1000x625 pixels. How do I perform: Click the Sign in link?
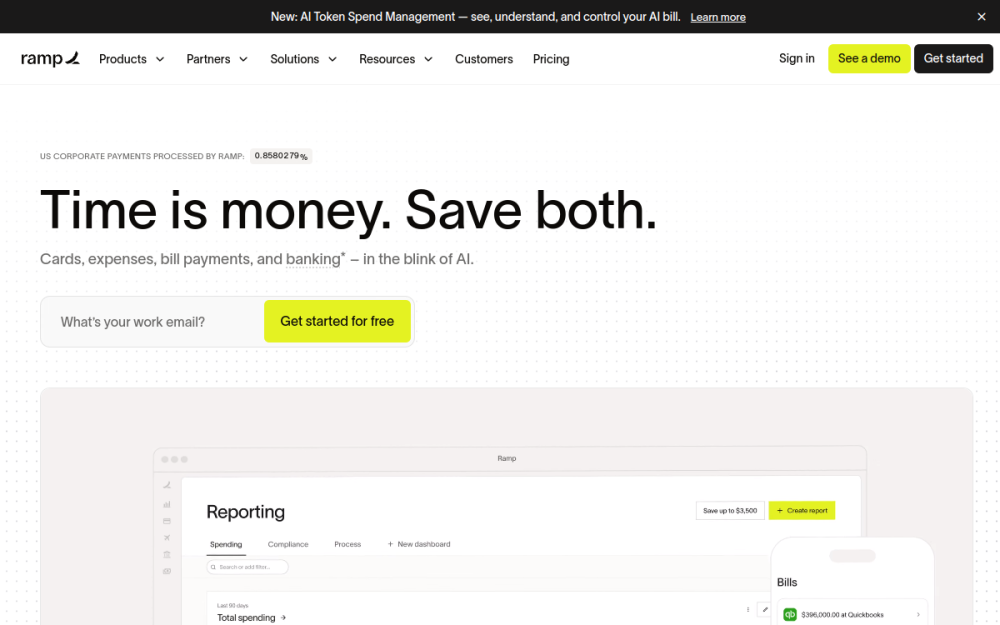click(x=797, y=58)
